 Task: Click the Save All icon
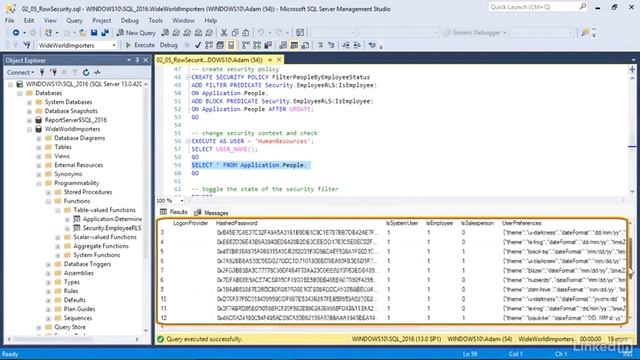(x=105, y=33)
